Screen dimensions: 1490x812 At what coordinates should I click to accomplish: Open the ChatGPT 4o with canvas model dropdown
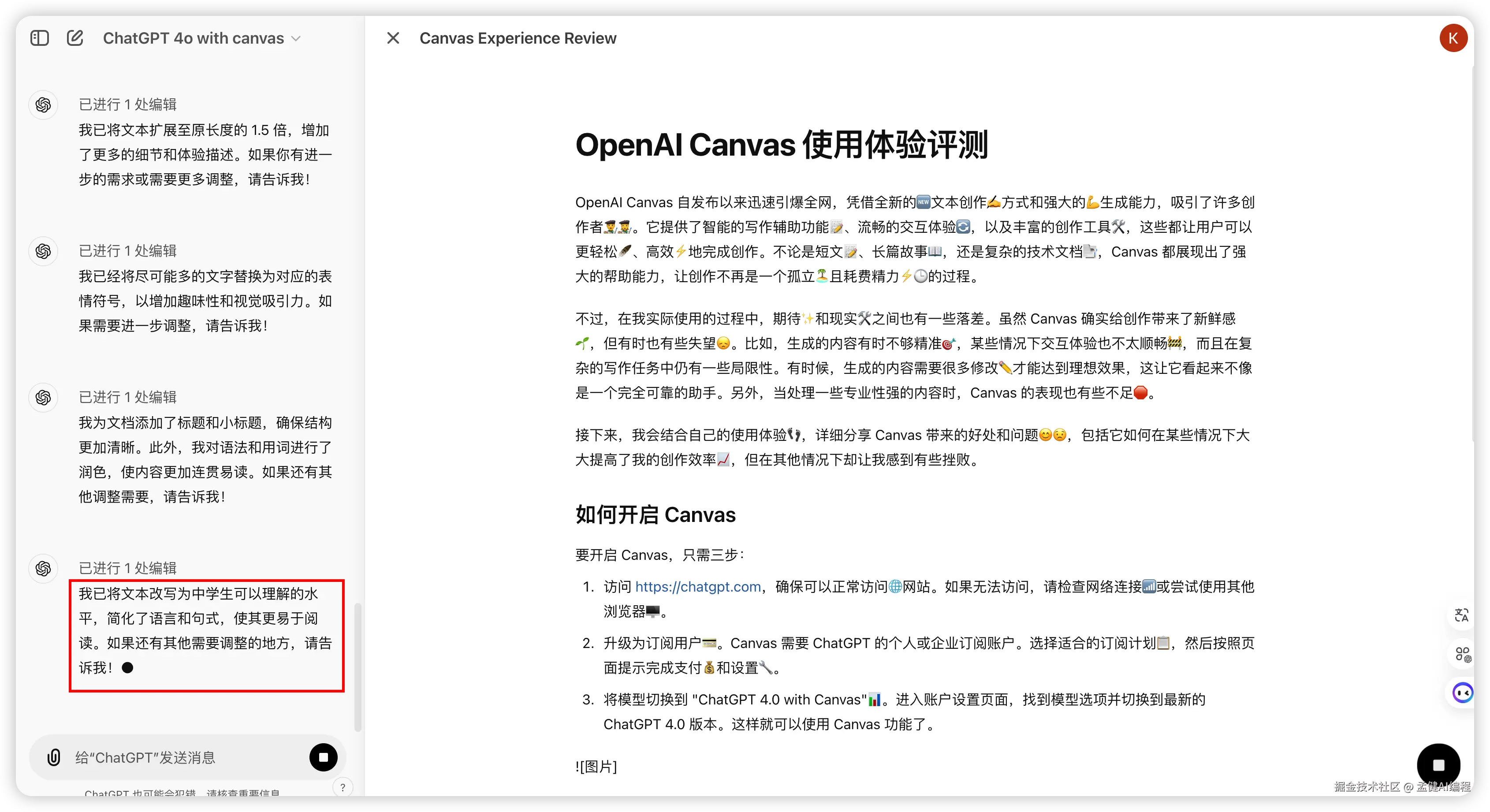(202, 38)
